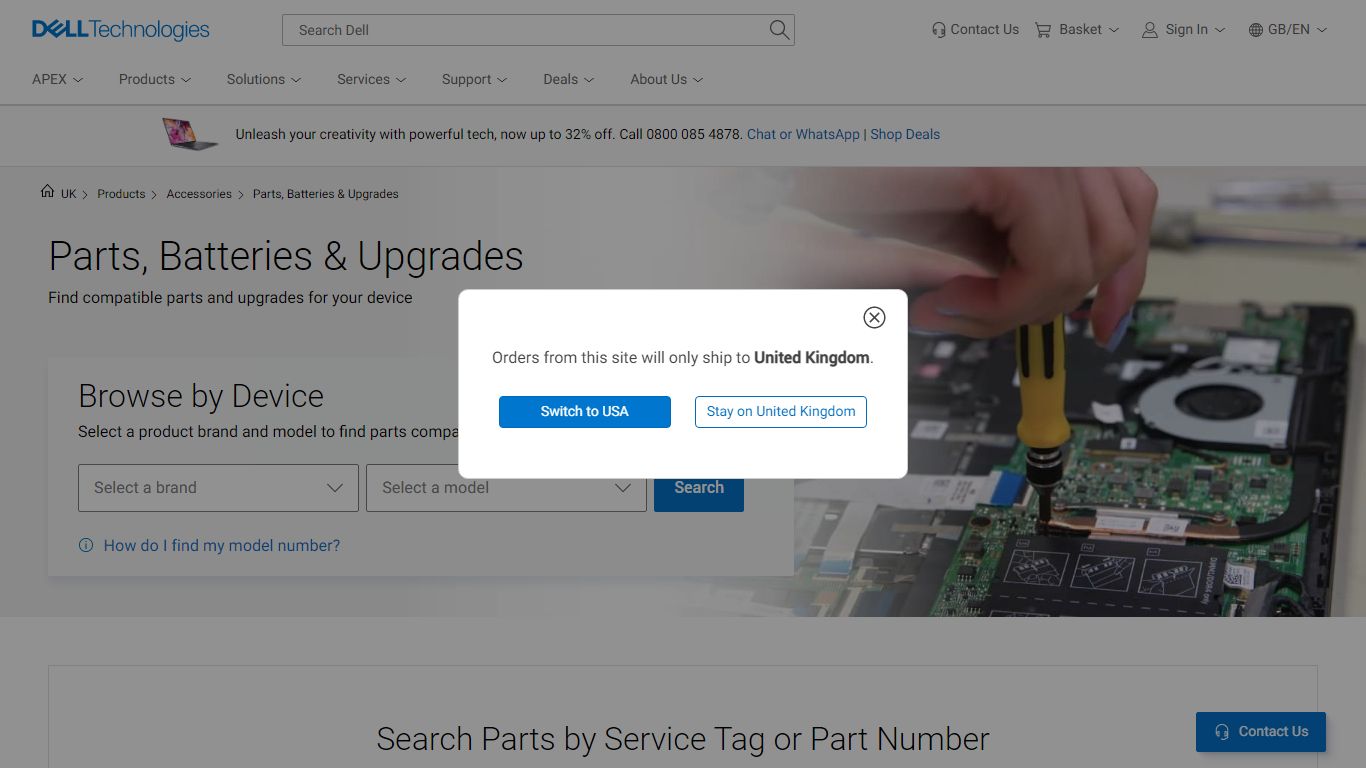Expand the Sign In dropdown
Viewport: 1366px width, 768px height.
[1219, 30]
